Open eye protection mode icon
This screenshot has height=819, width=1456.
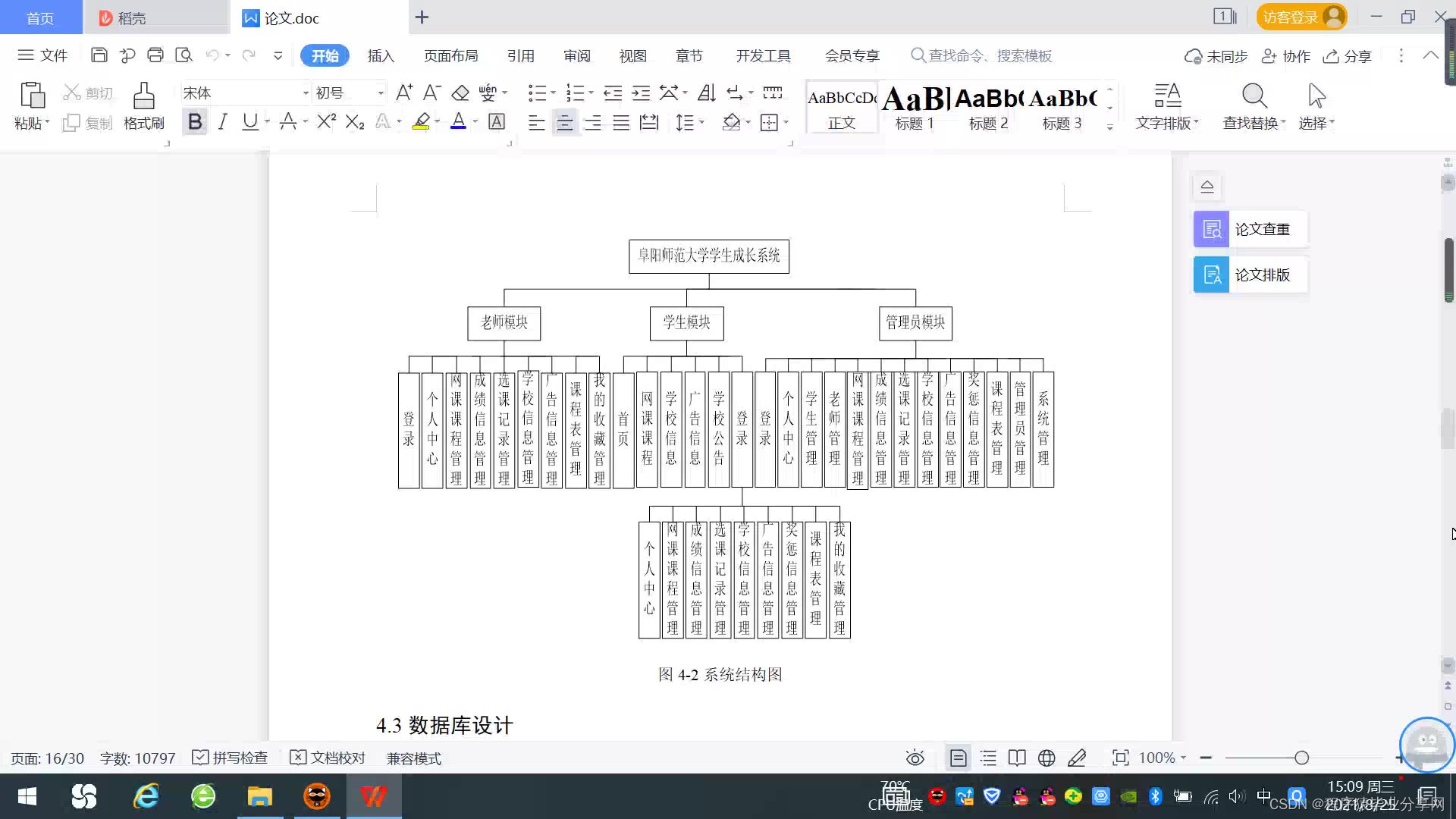915,758
